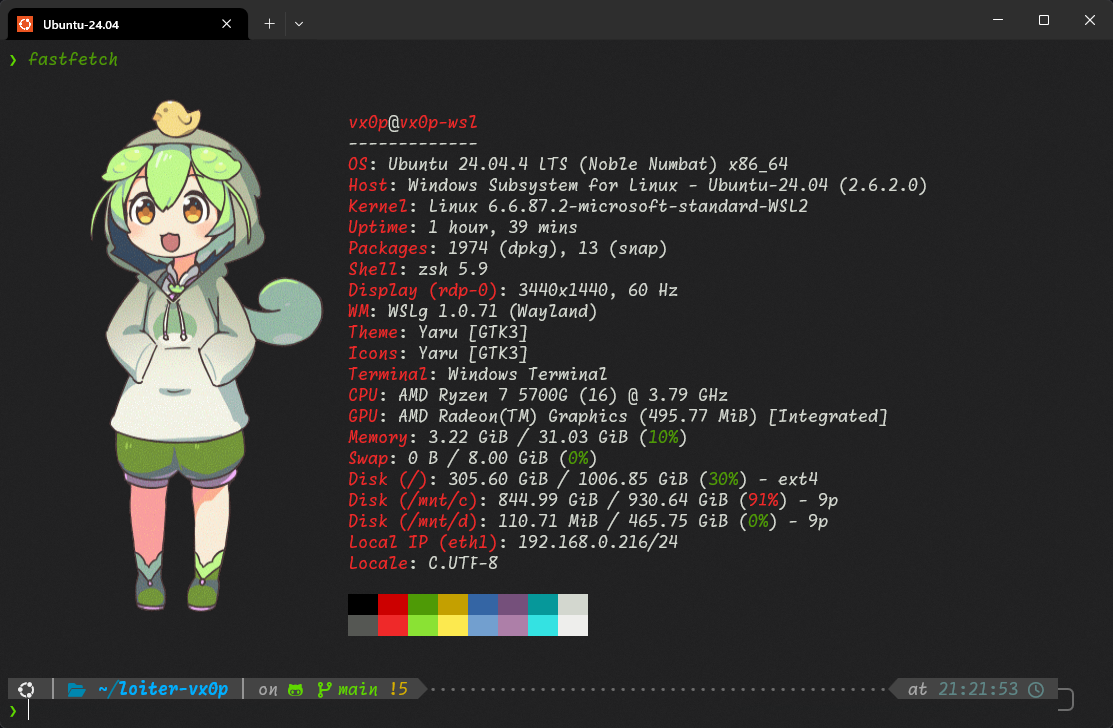Click the Disk (/) ext4 line
Viewport: 1113px width, 728px height.
pyautogui.click(x=583, y=480)
